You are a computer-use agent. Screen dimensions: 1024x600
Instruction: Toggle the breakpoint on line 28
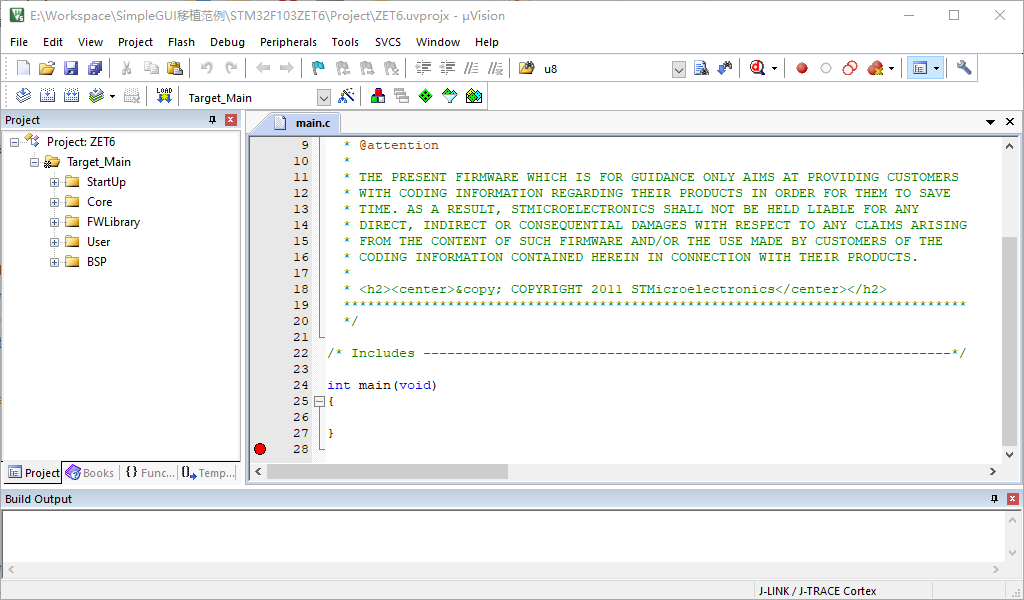tap(260, 449)
